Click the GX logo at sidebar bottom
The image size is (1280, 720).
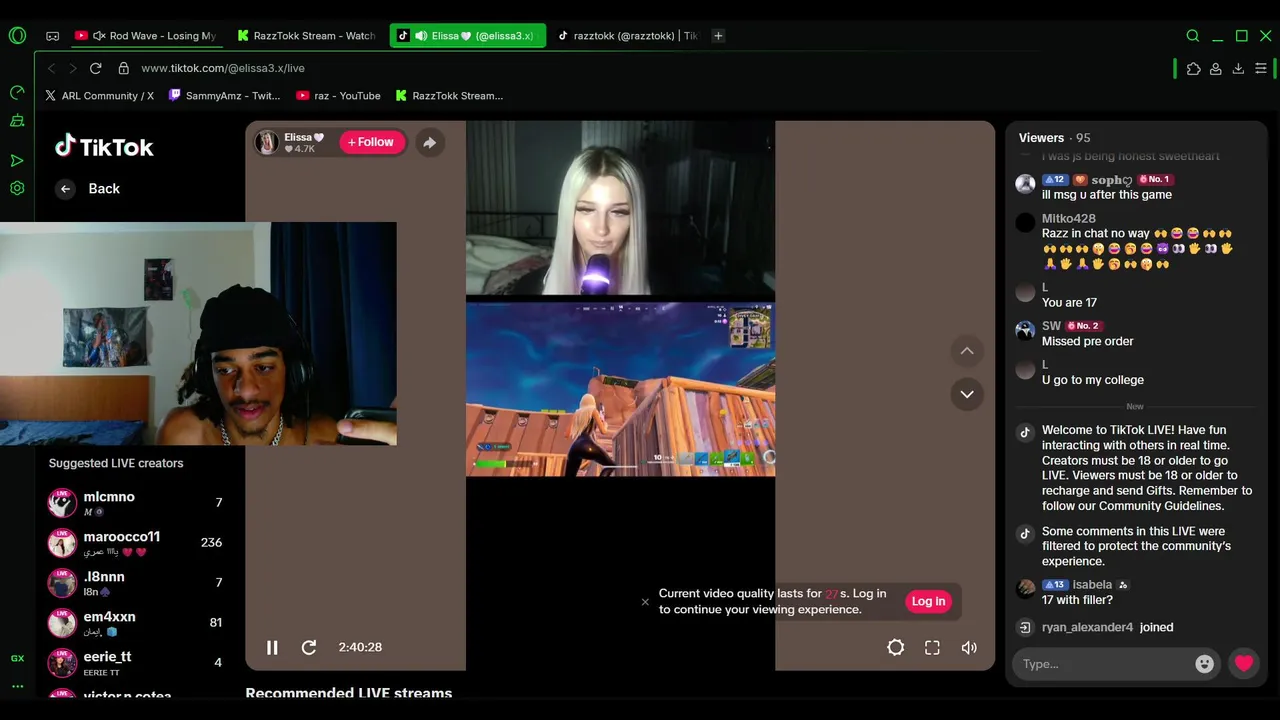17,658
